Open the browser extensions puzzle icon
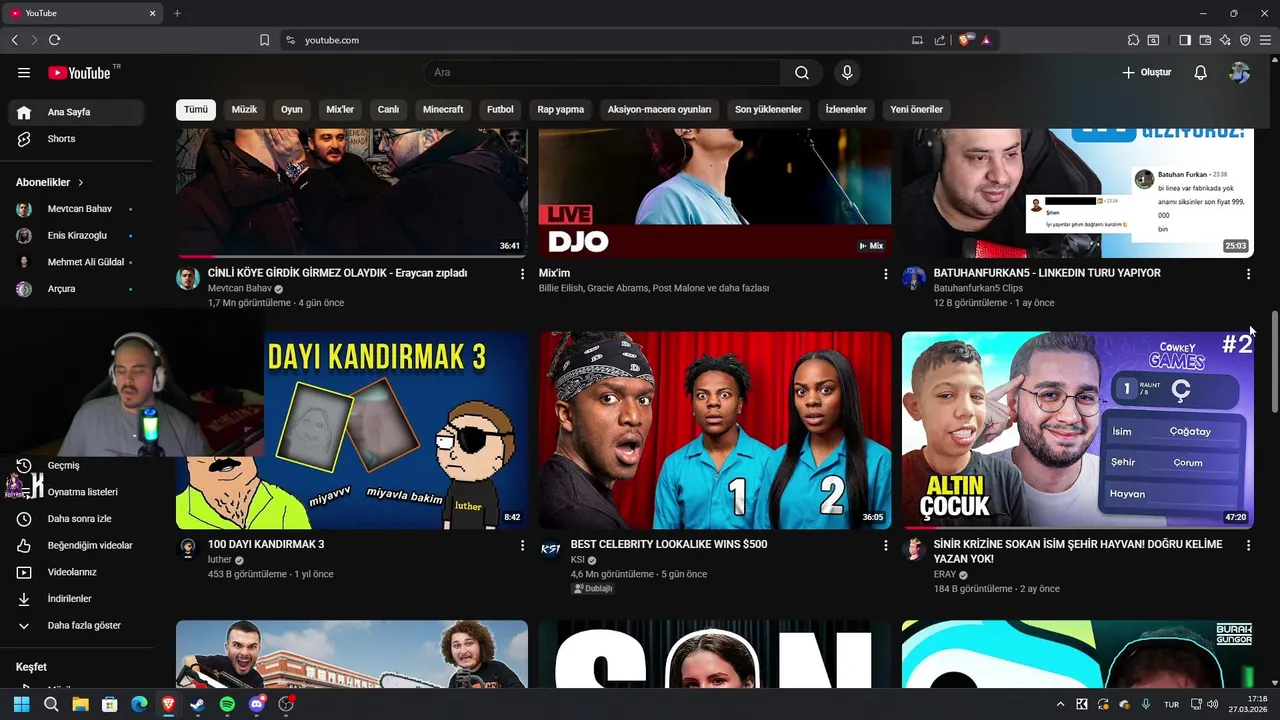Image resolution: width=1280 pixels, height=720 pixels. tap(1133, 40)
